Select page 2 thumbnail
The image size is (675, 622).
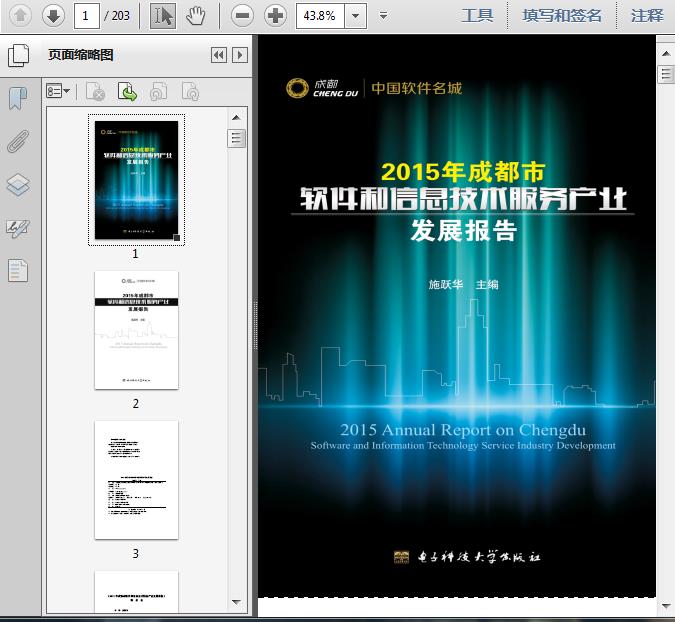point(136,330)
